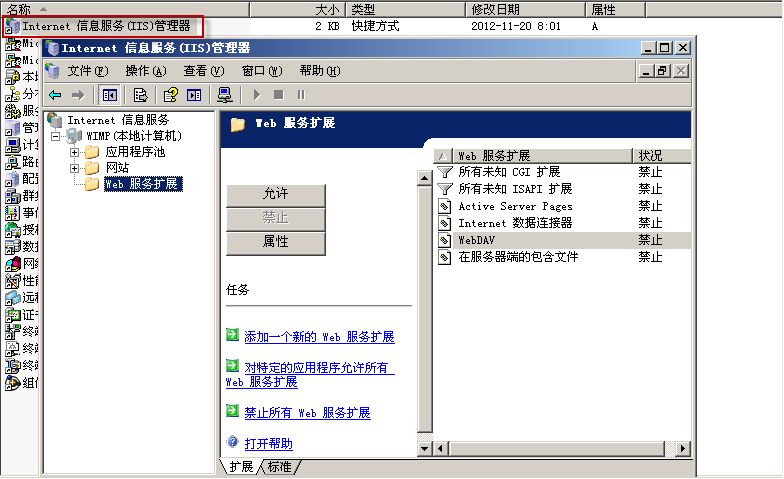Screen dimensions: 784x479
Task: Click the Start service play icon
Action: pos(257,95)
